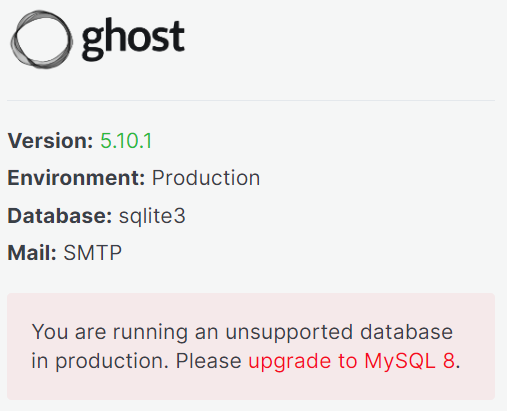
Task: Click the word "MySQL" in the warning
Action: pos(400,362)
